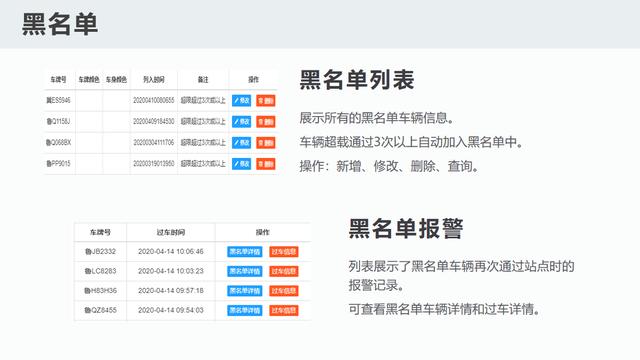Click pass time 2020-04-14 10:03:23

click(171, 271)
